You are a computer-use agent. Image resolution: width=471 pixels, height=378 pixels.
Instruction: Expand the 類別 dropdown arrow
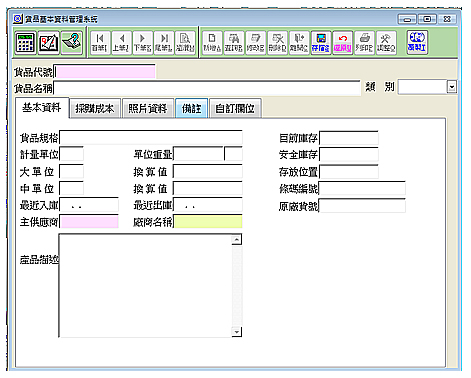(x=452, y=87)
